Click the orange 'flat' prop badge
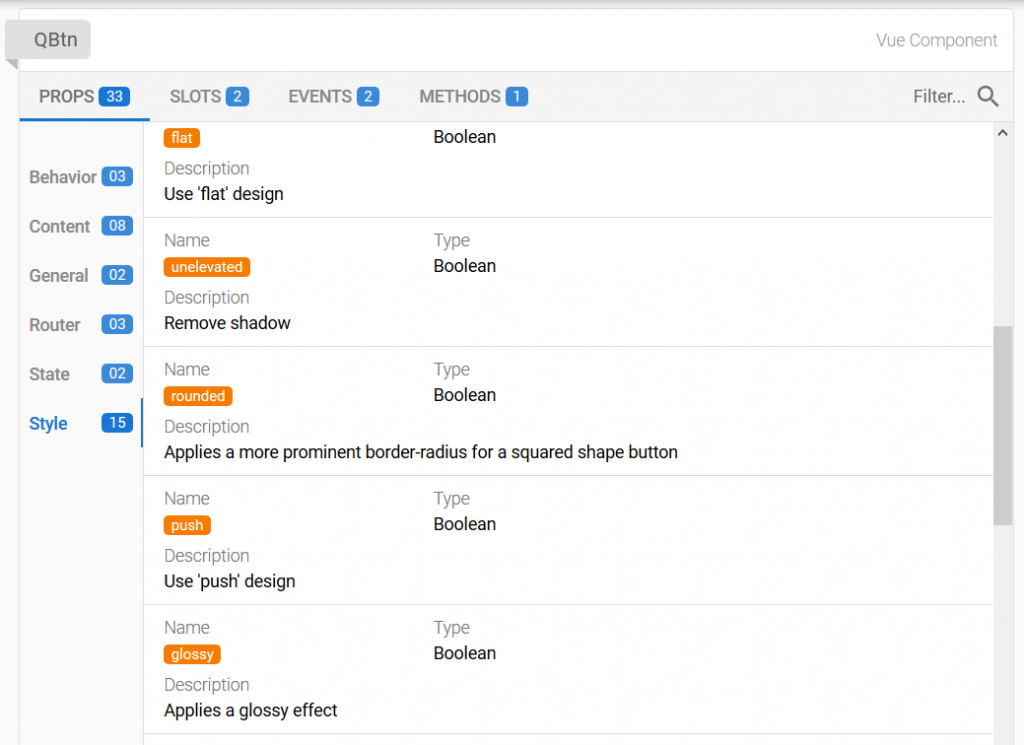The height and width of the screenshot is (745, 1024). pyautogui.click(x=182, y=138)
